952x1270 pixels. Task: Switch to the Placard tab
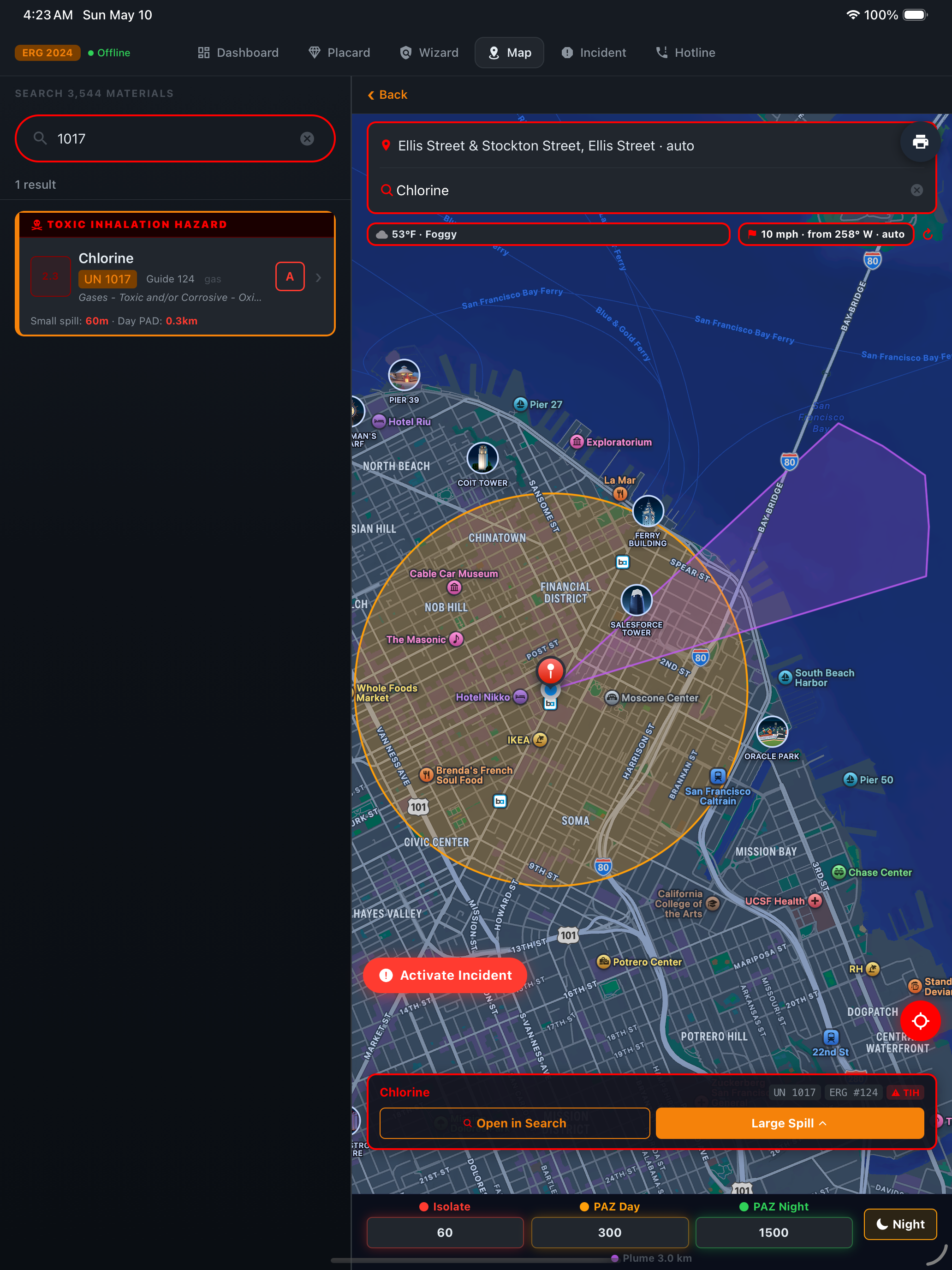pyautogui.click(x=339, y=53)
